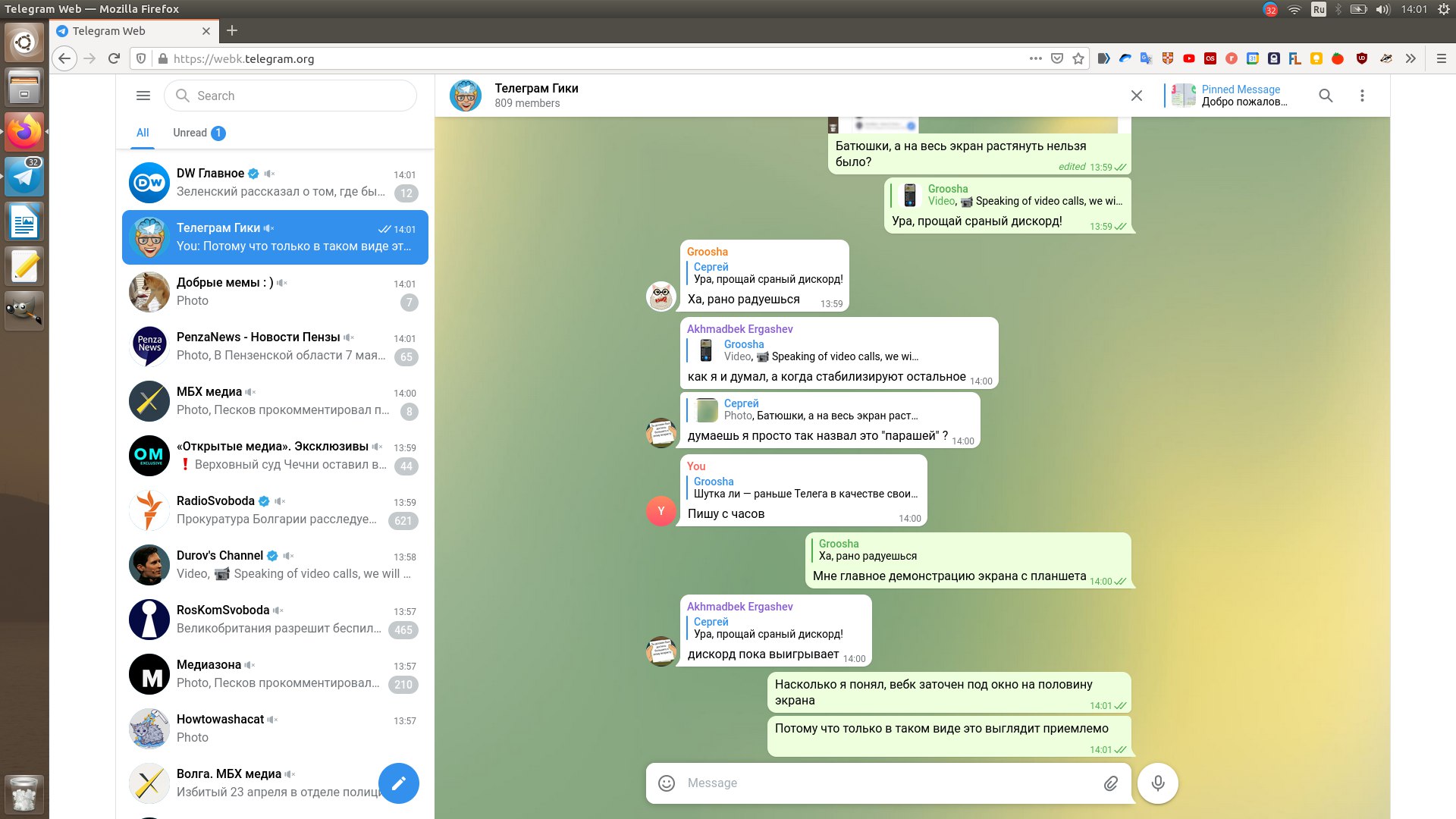Click the red Y avatar beside 'Пишу с часов'
Image resolution: width=1456 pixels, height=819 pixels.
[661, 511]
